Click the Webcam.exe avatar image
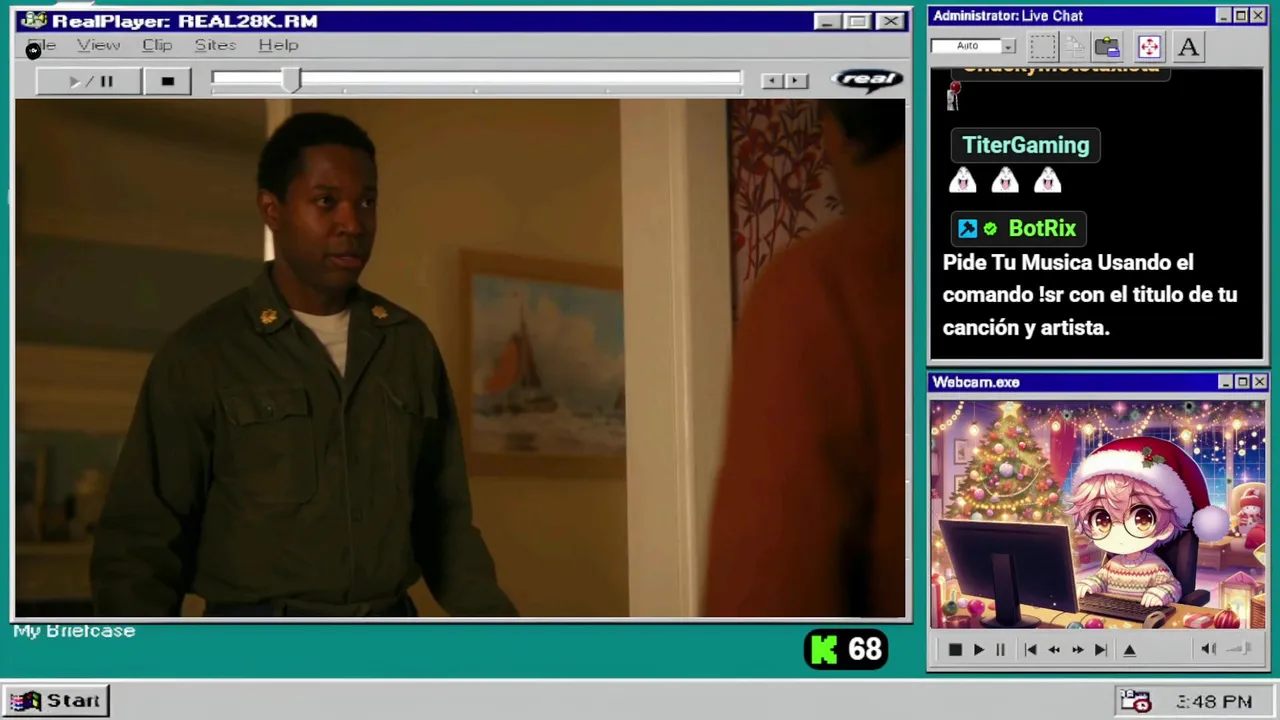Viewport: 1280px width, 720px height. tap(1097, 515)
